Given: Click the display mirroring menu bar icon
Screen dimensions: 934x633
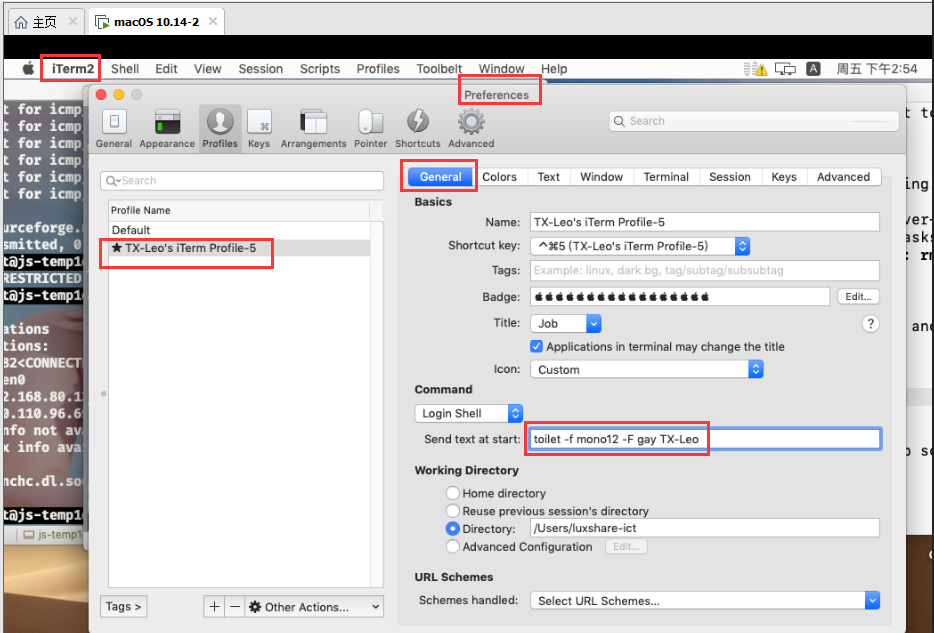Looking at the screenshot, I should pyautogui.click(x=785, y=69).
